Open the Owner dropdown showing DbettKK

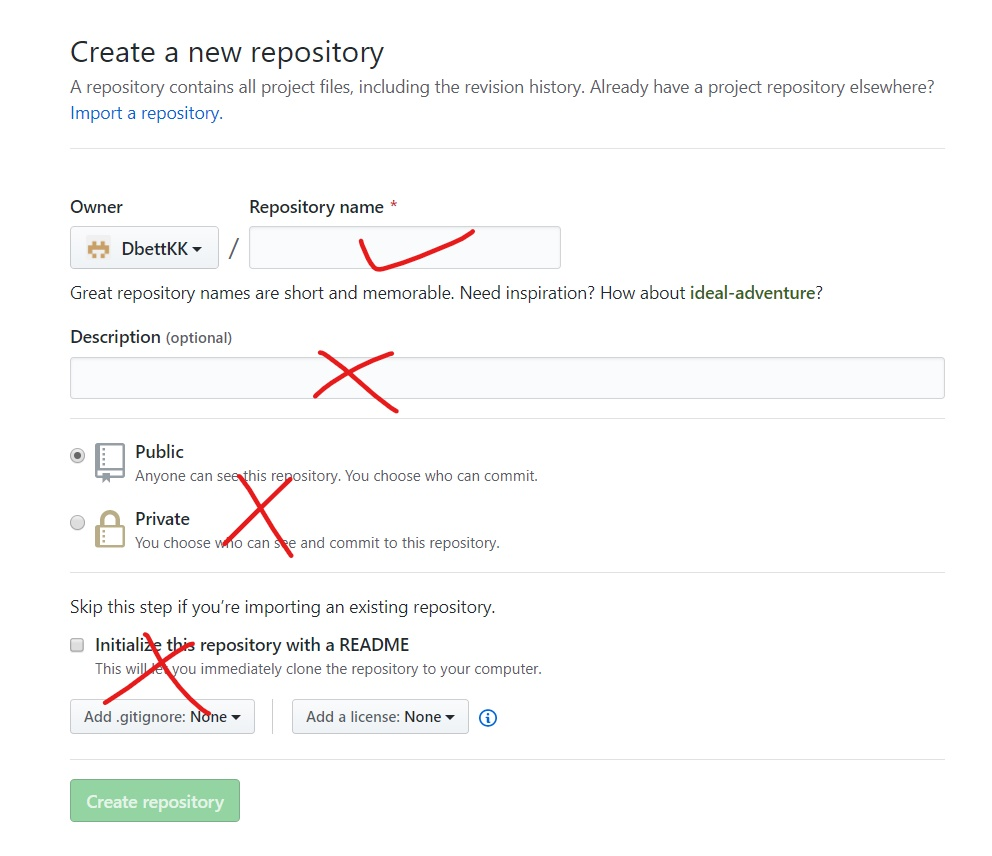pos(144,248)
